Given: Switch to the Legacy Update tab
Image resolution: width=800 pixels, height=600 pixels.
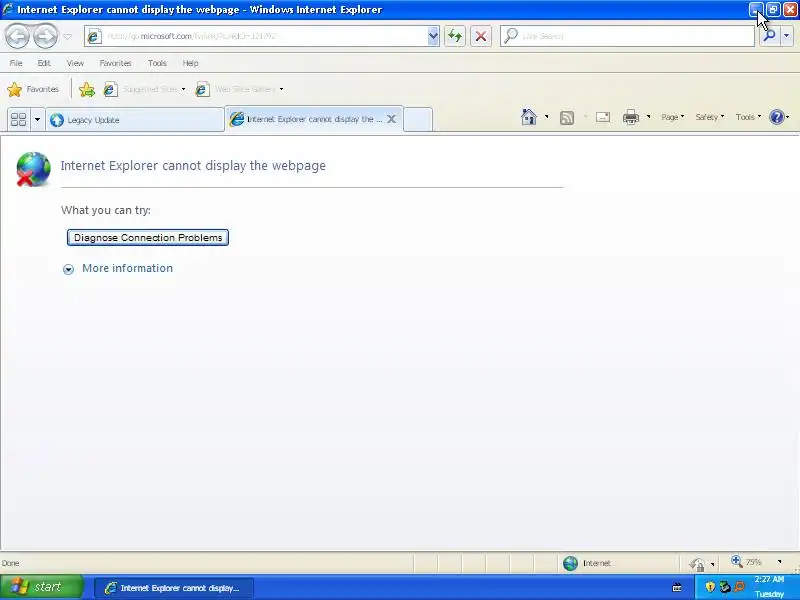Looking at the screenshot, I should (135, 120).
